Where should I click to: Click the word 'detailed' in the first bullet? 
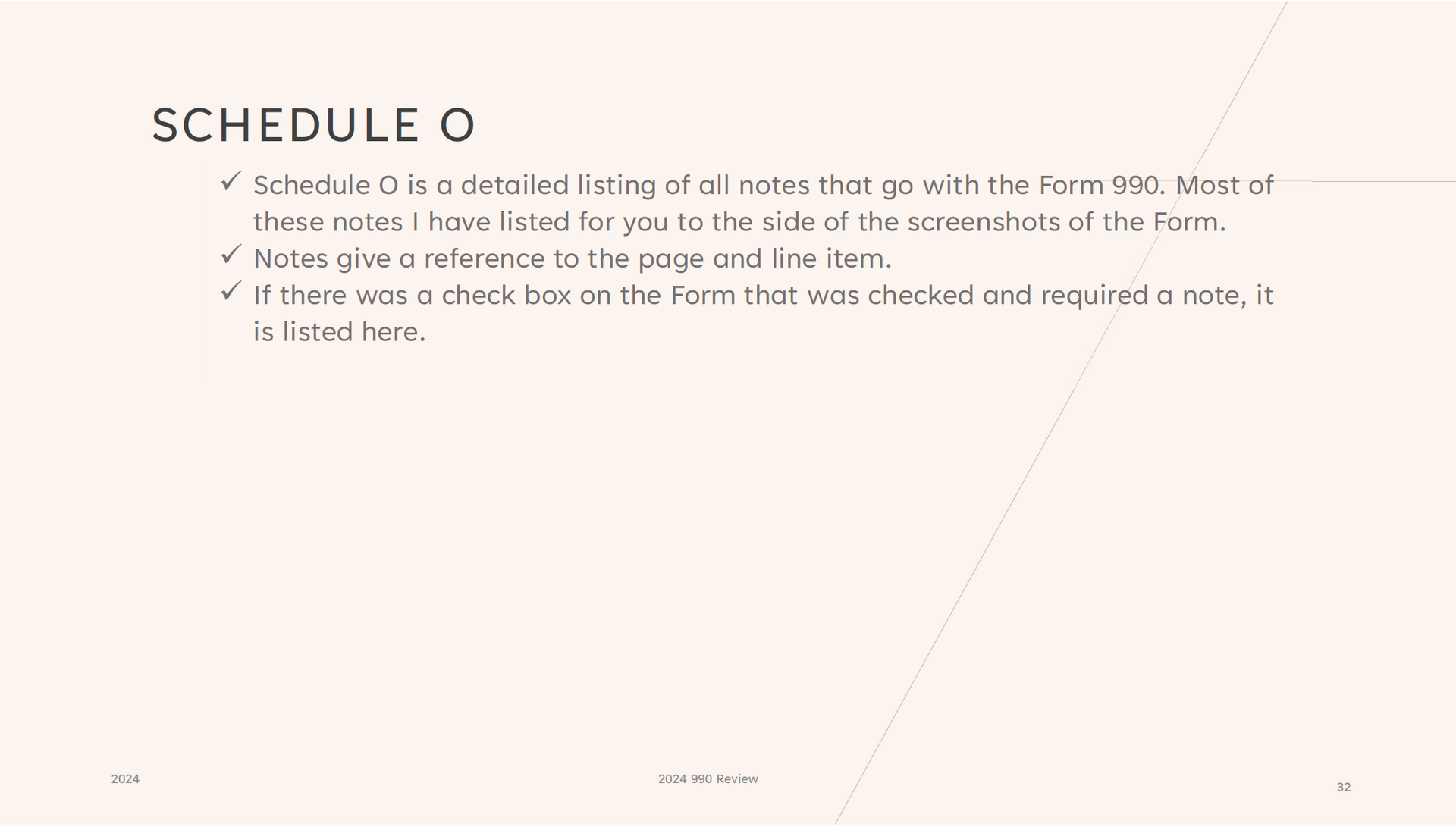[x=514, y=186]
